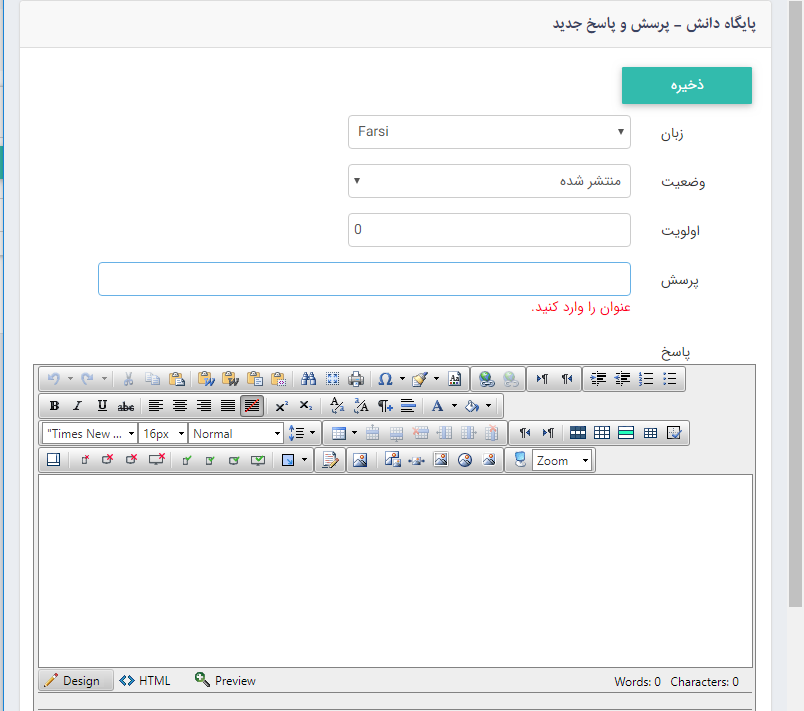Click the superscript icon
Viewport: 804px width, 711px height.
(281, 406)
